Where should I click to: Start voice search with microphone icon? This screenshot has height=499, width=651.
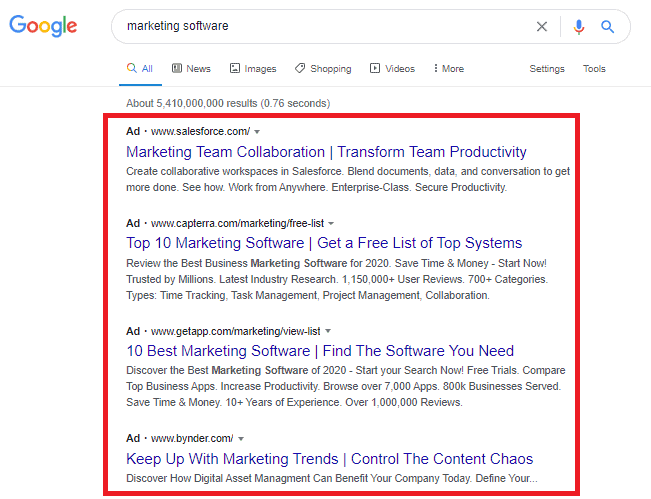[x=578, y=27]
